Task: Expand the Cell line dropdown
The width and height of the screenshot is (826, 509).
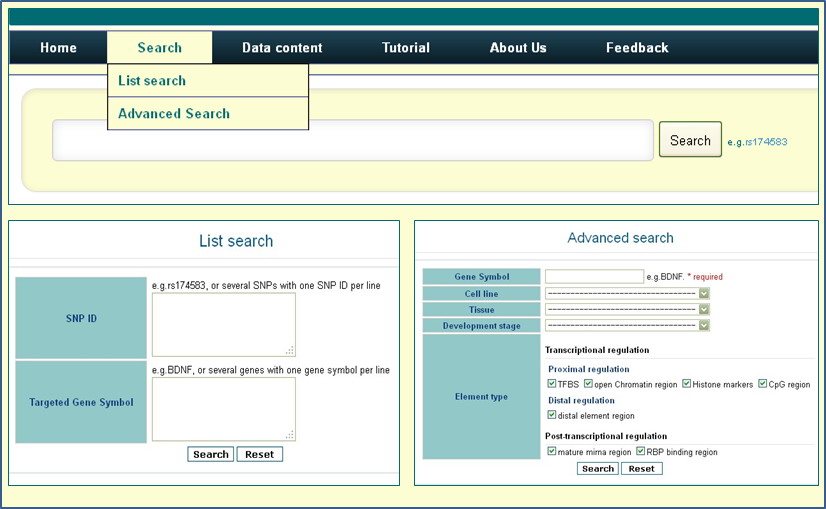Action: pyautogui.click(x=627, y=294)
